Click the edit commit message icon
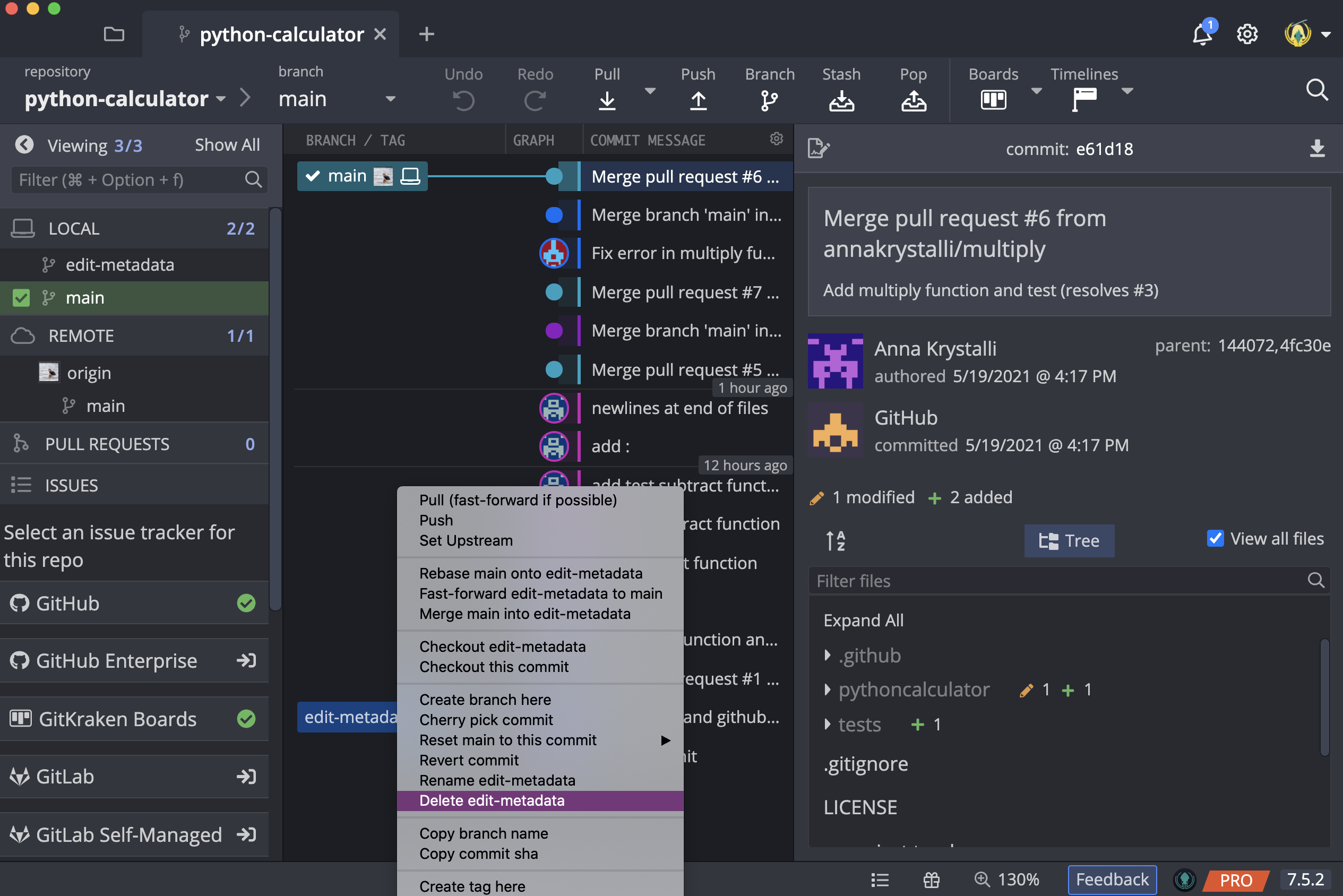Viewport: 1343px width, 896px height. coord(819,148)
